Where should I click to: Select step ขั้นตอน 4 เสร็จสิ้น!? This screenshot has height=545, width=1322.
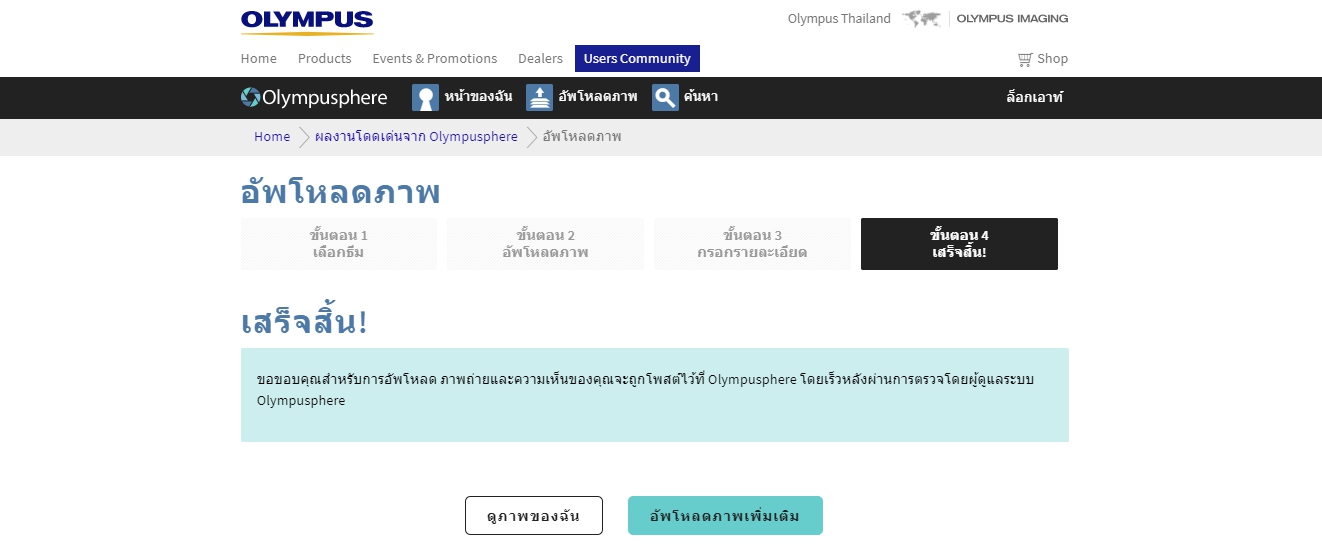pos(959,244)
